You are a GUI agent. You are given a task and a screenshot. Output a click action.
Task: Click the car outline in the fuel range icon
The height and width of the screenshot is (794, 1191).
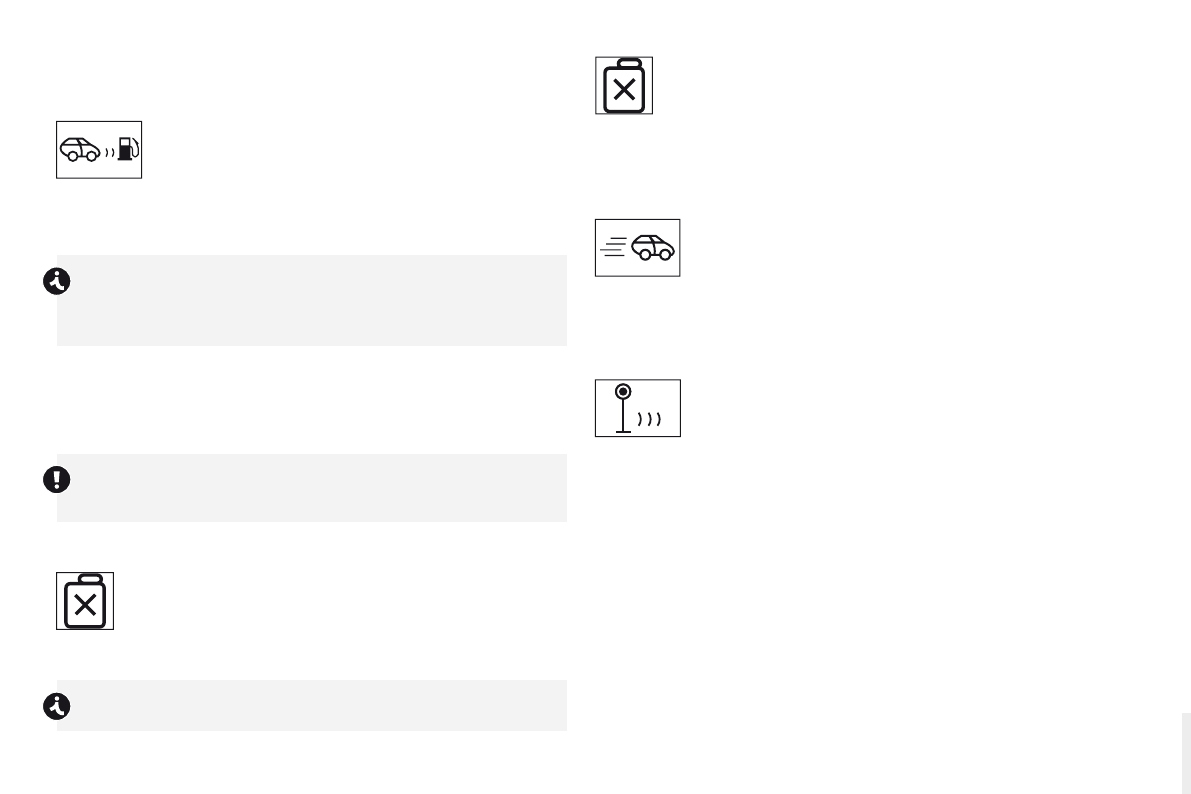pos(80,150)
